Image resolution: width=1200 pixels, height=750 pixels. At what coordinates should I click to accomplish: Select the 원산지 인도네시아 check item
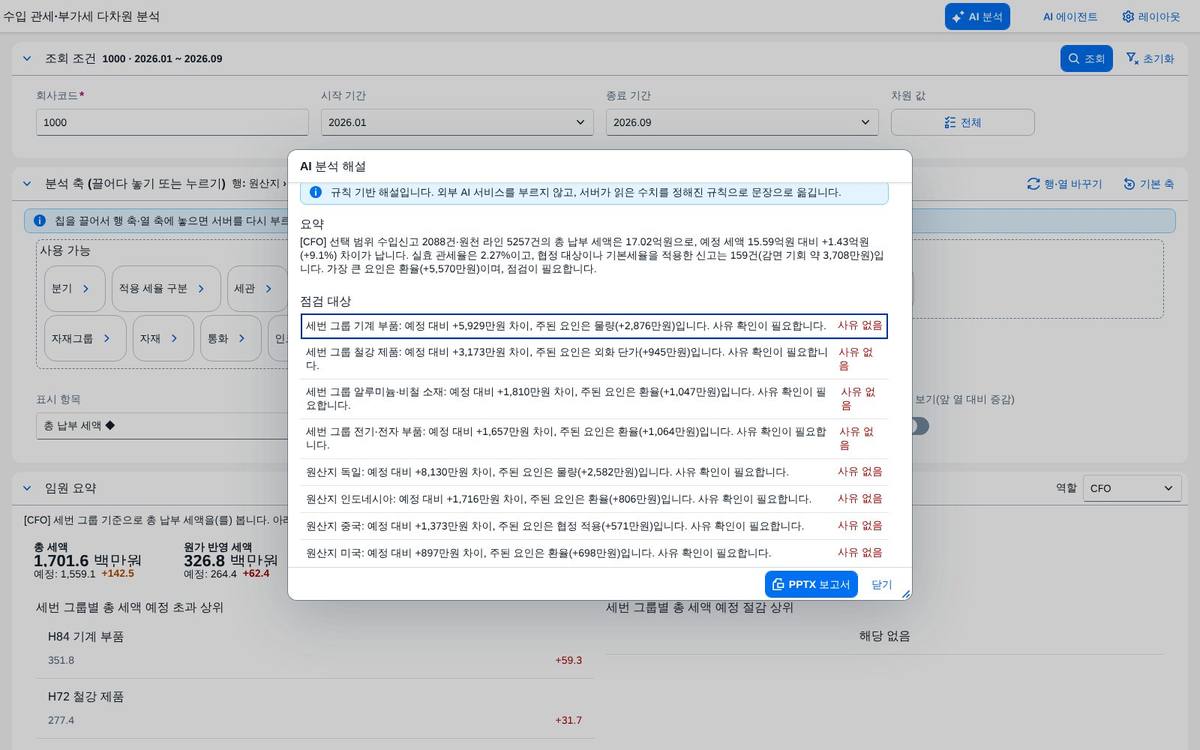coord(594,499)
